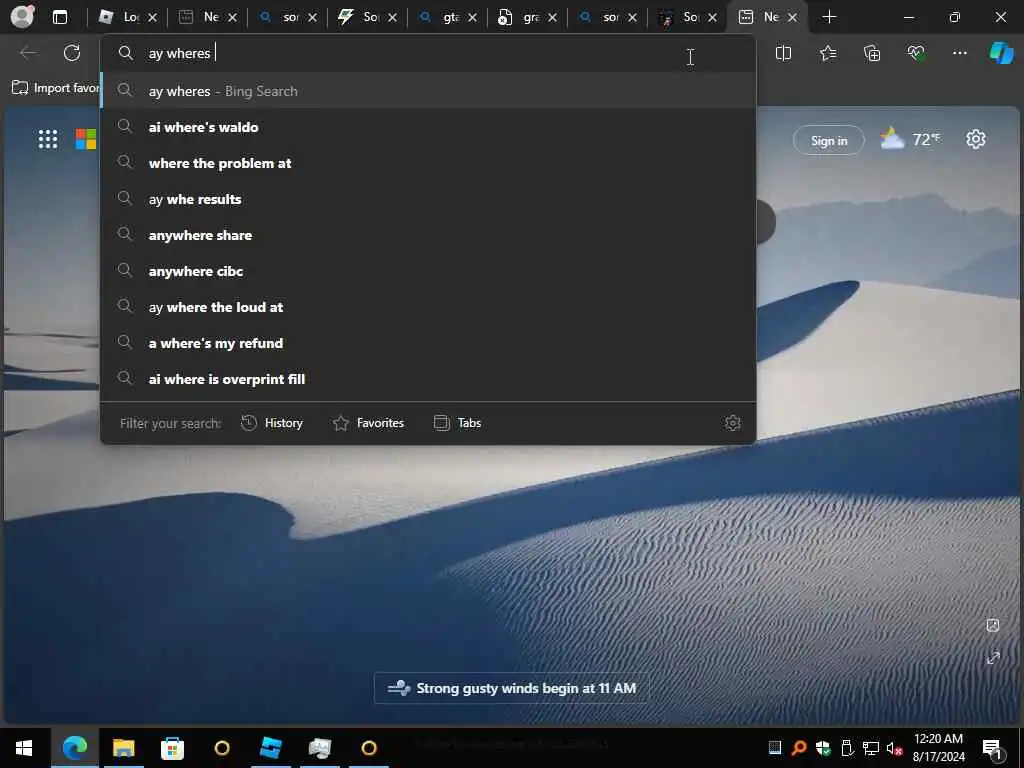Expand background image with arrows icon

[x=993, y=658]
